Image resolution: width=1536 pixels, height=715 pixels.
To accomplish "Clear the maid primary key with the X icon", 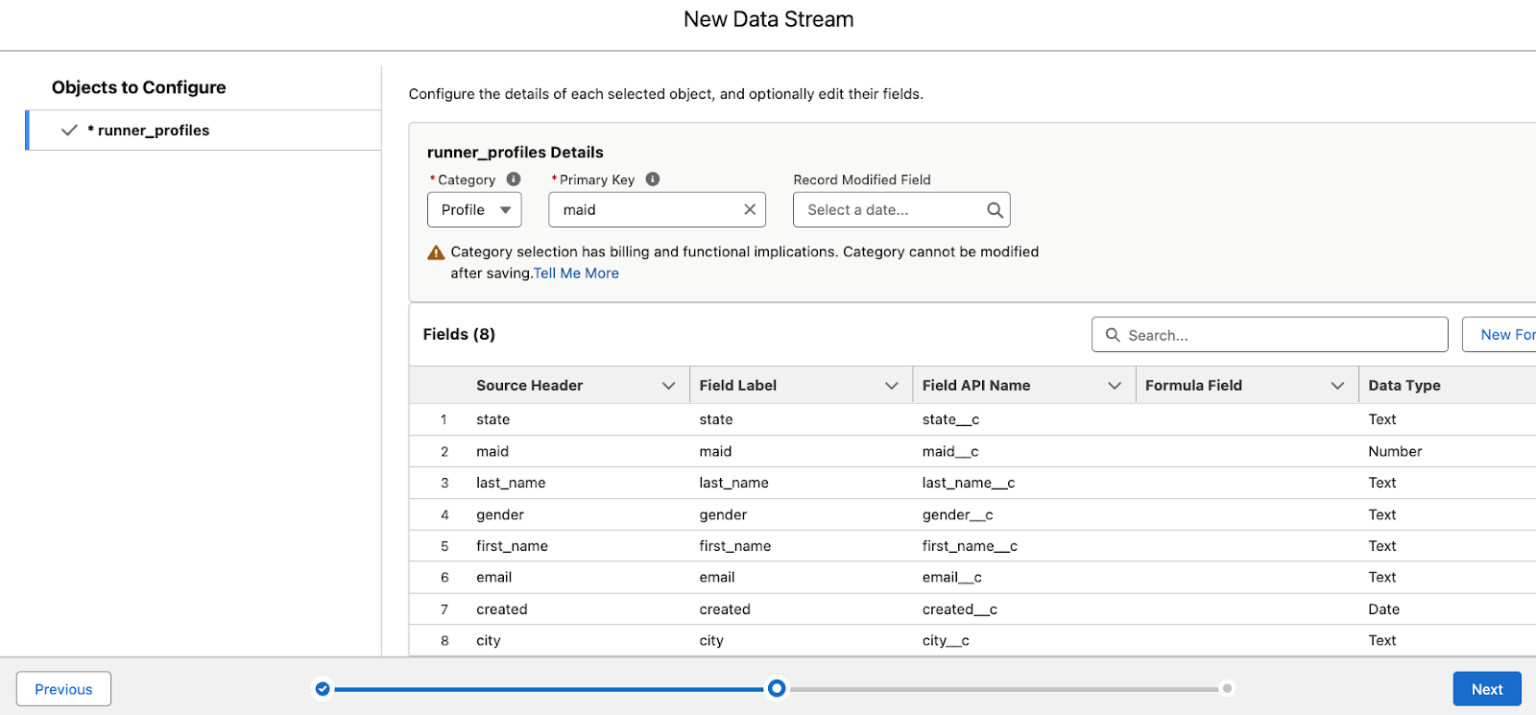I will tap(749, 209).
